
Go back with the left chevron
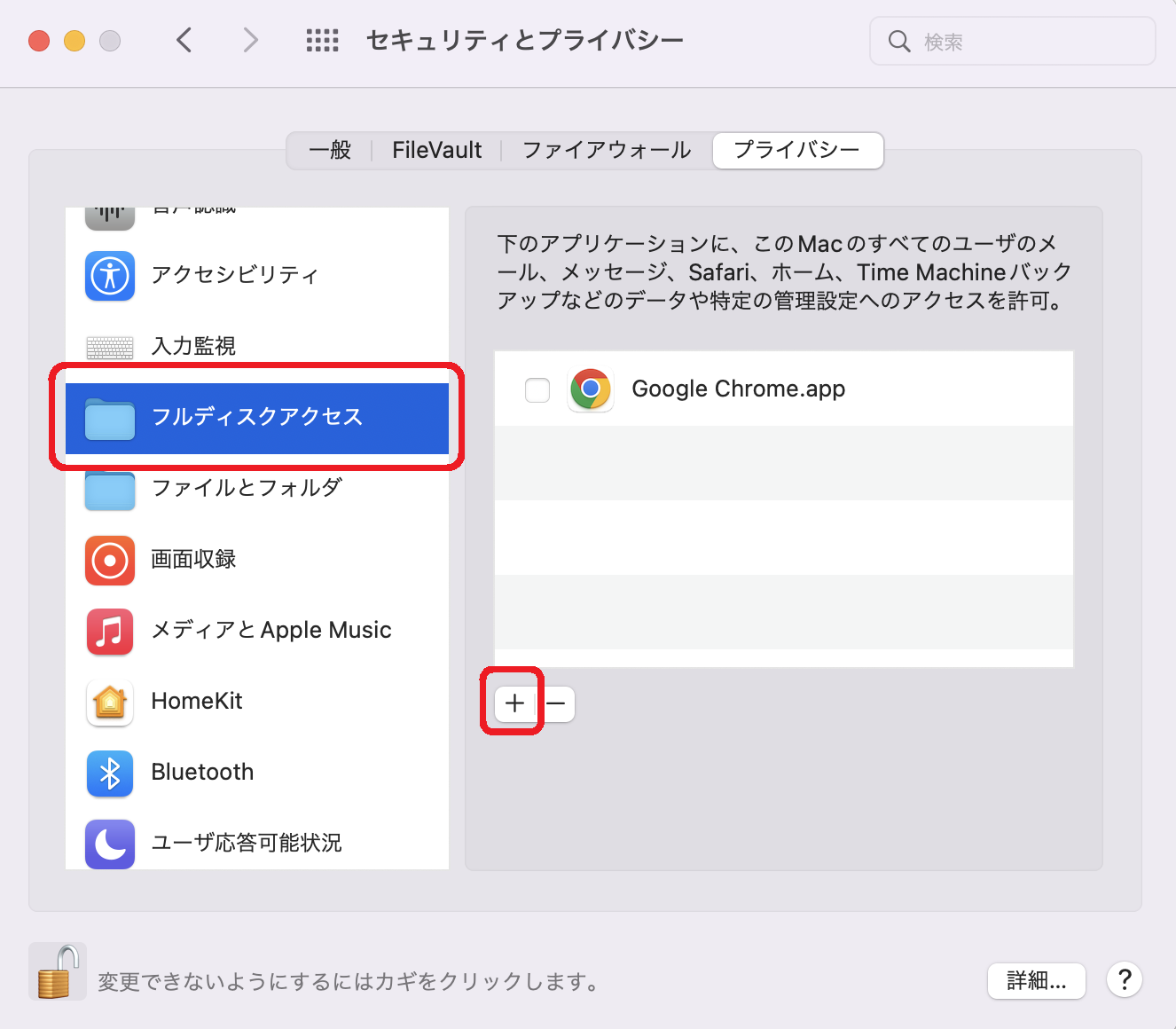[184, 41]
